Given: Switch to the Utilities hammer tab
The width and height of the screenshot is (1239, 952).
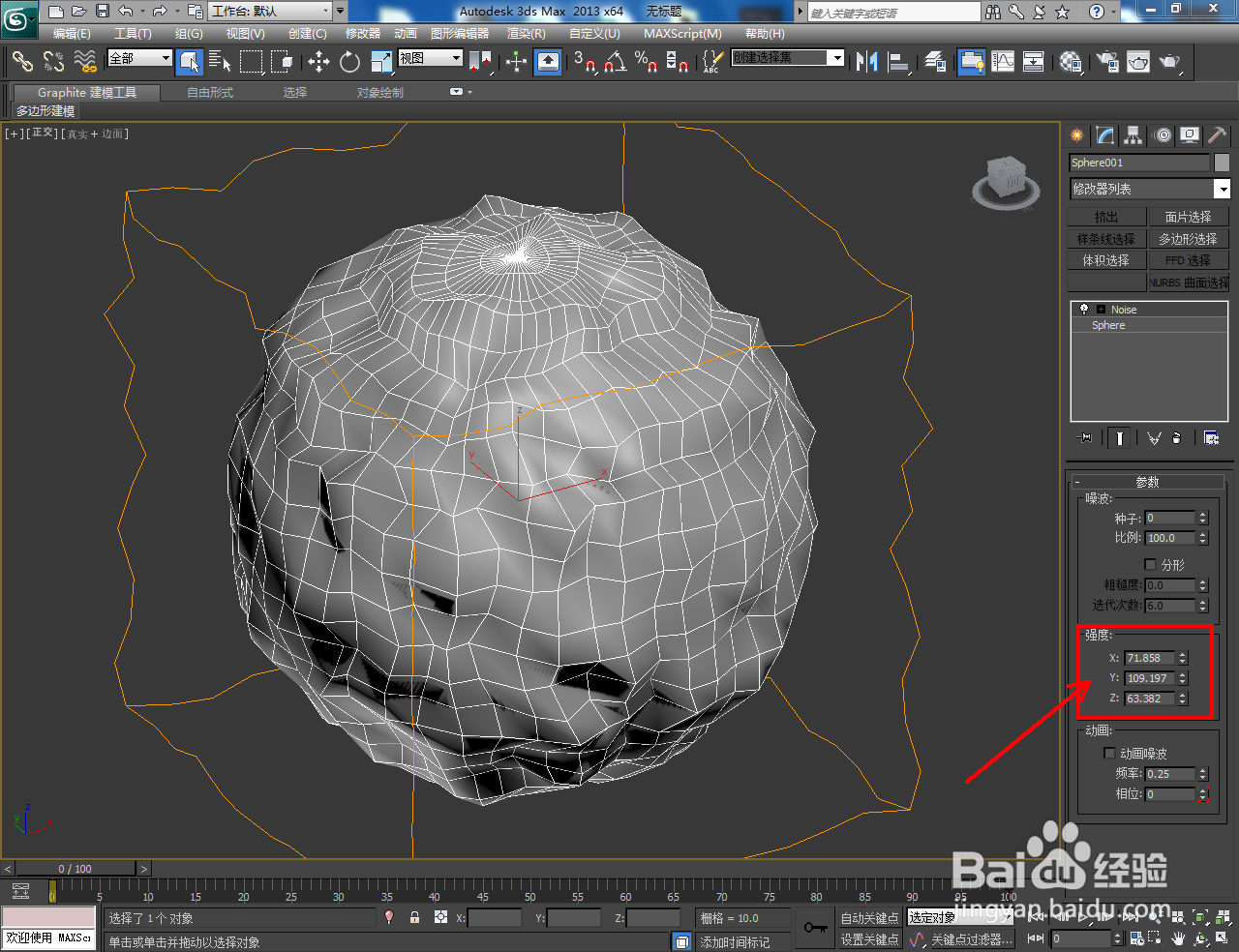Looking at the screenshot, I should [1217, 135].
